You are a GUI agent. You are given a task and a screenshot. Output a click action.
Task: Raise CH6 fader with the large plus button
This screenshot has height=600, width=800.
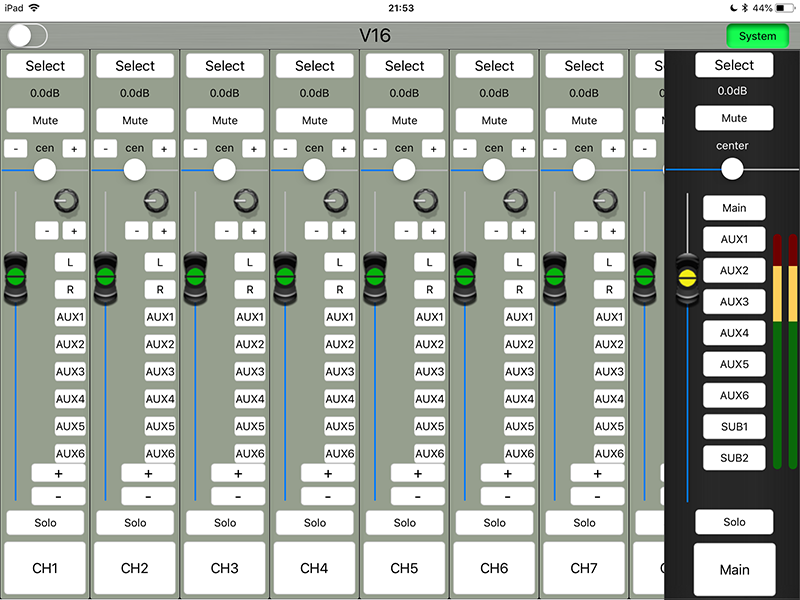click(507, 473)
